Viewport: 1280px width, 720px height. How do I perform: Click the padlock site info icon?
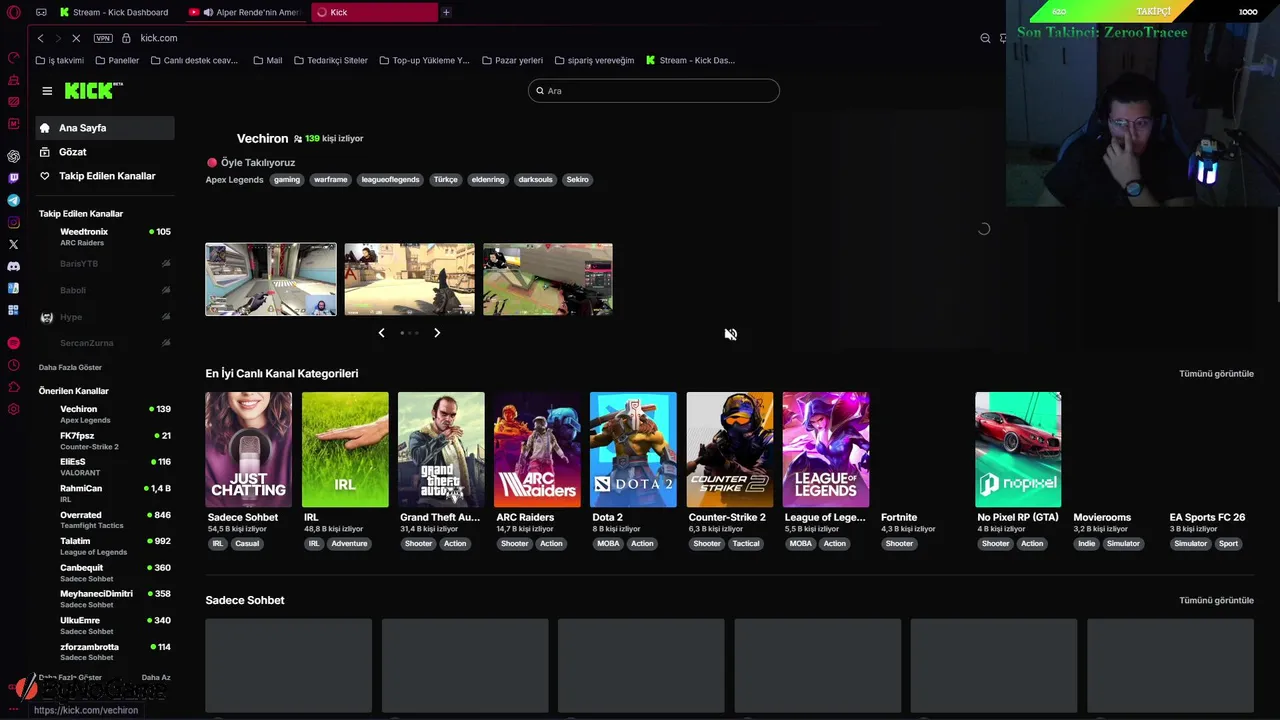tap(126, 38)
